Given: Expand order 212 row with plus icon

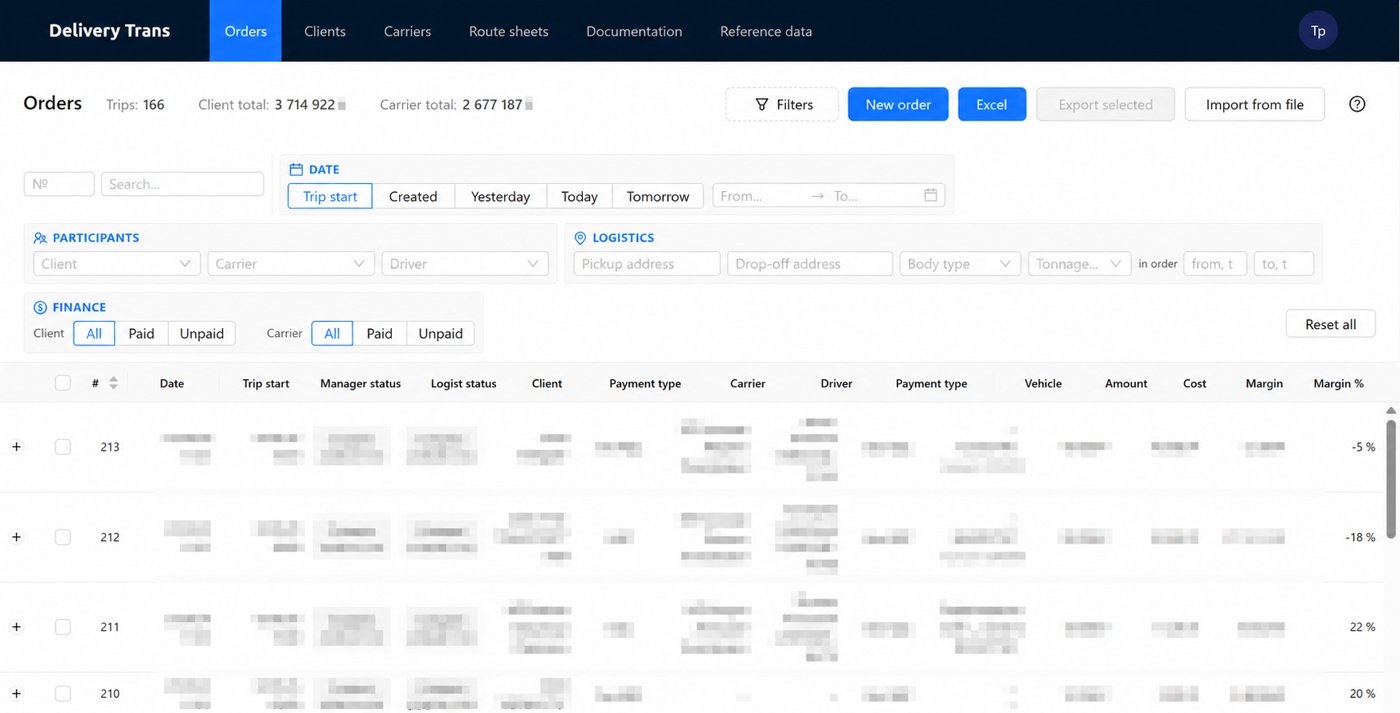Looking at the screenshot, I should [x=16, y=537].
